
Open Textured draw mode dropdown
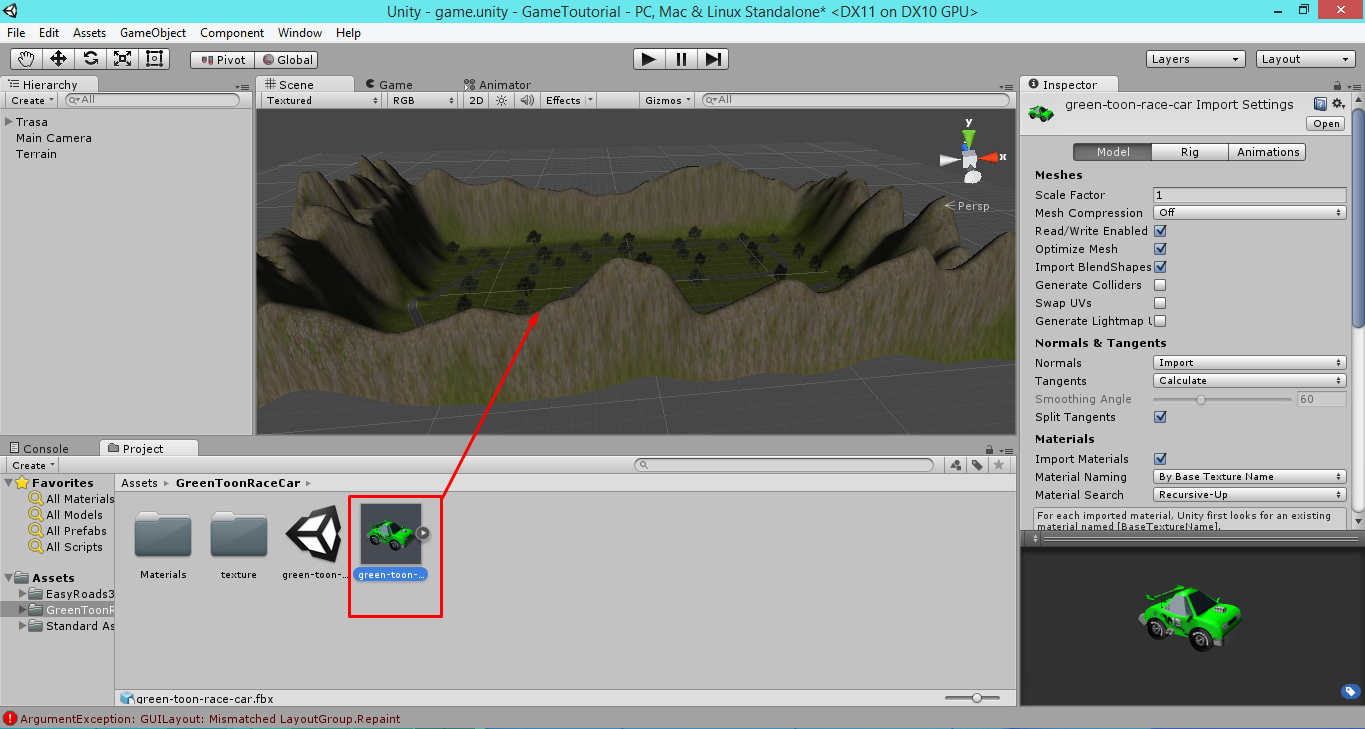tap(322, 100)
